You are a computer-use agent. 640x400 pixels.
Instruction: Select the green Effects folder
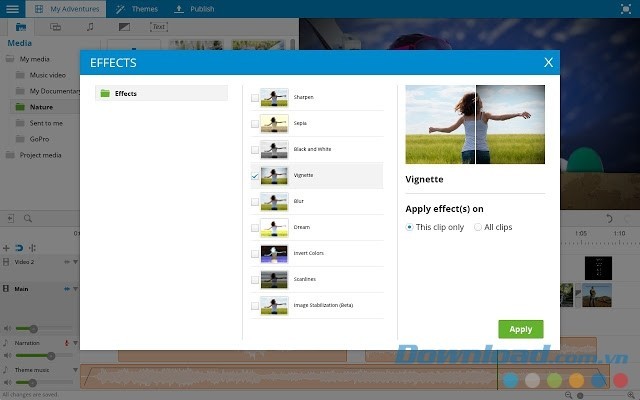[161, 93]
